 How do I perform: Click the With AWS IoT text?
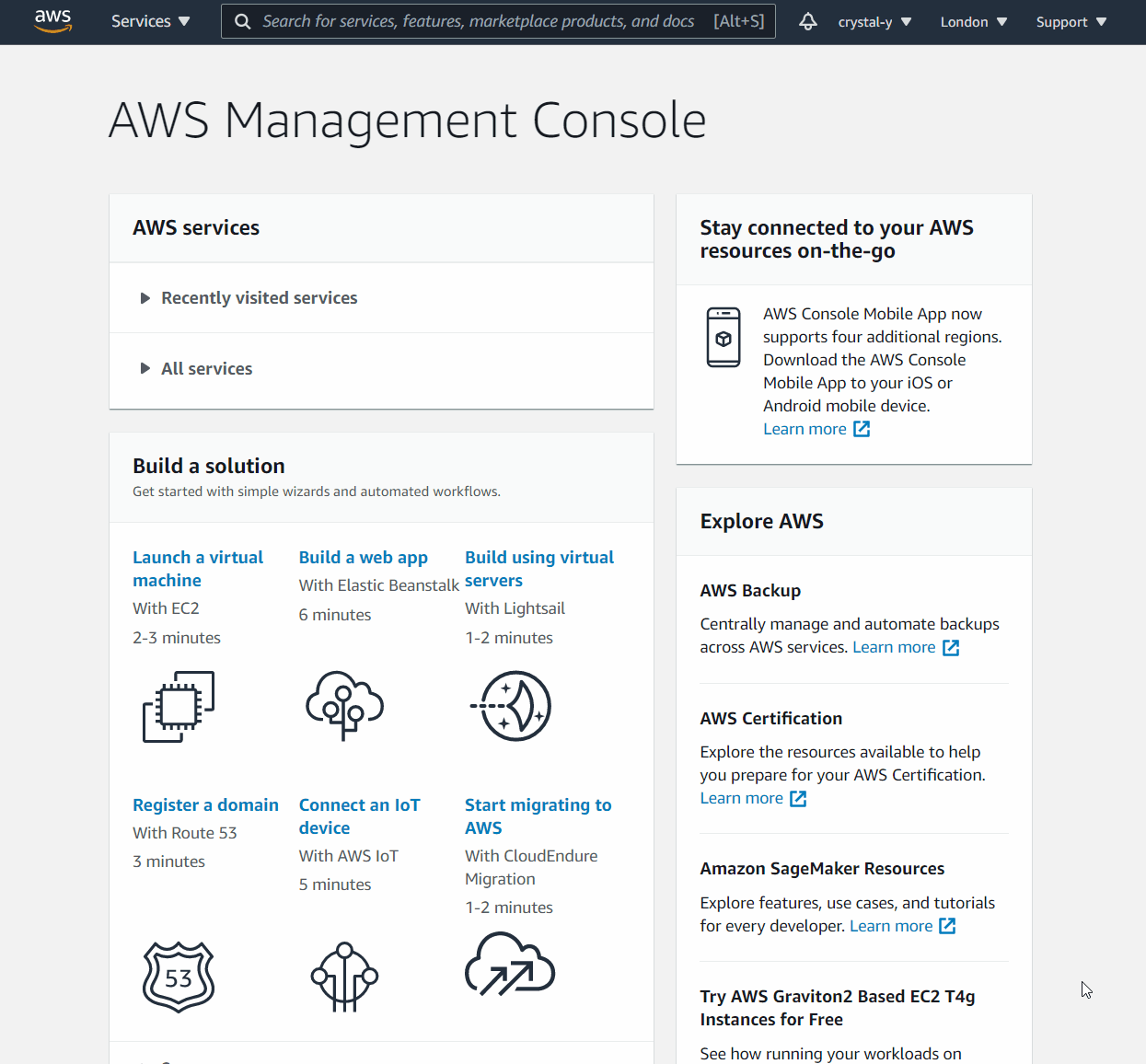[349, 856]
